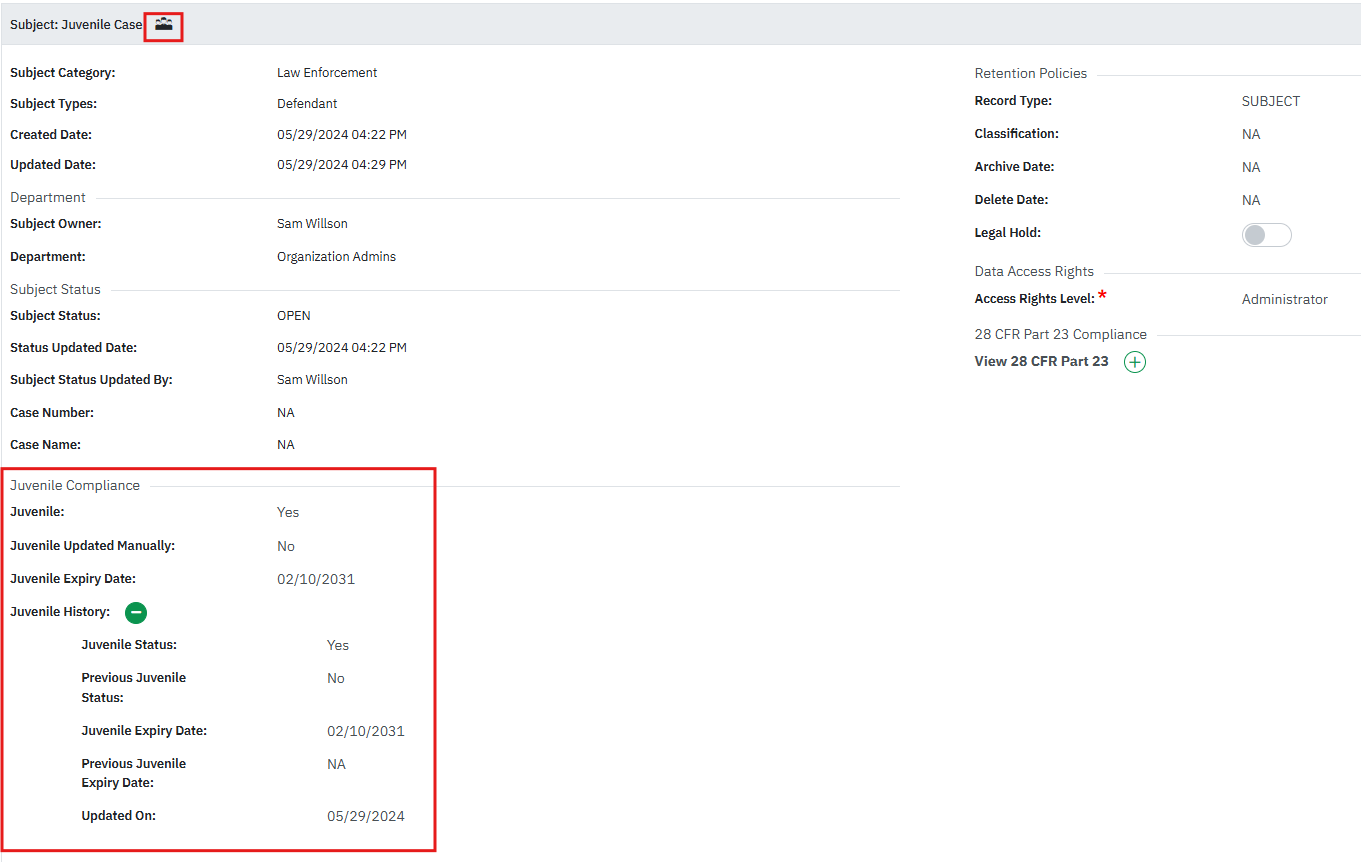
Task: Click the Delete Date value 'NA'
Action: pos(1251,200)
